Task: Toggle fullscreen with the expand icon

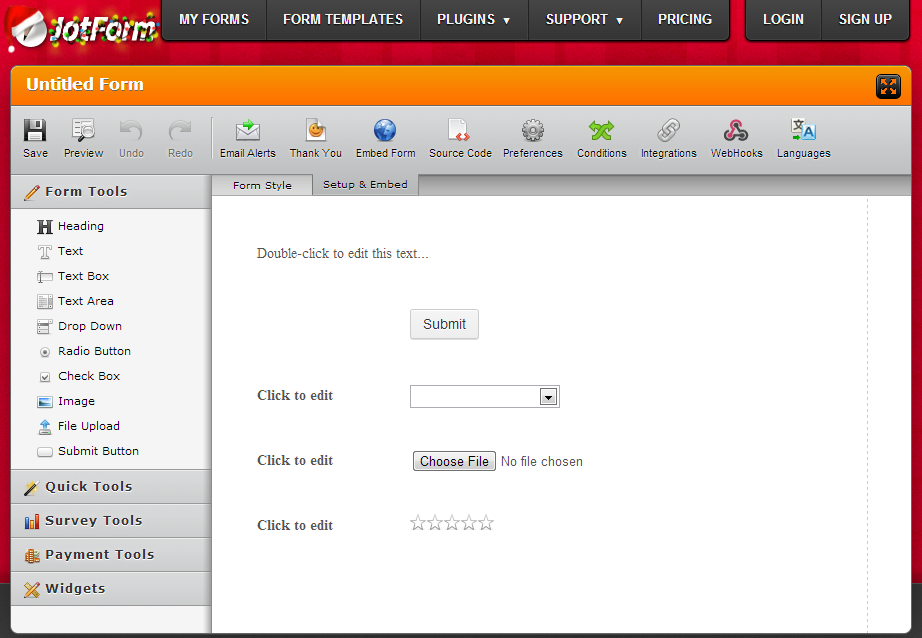Action: coord(888,86)
